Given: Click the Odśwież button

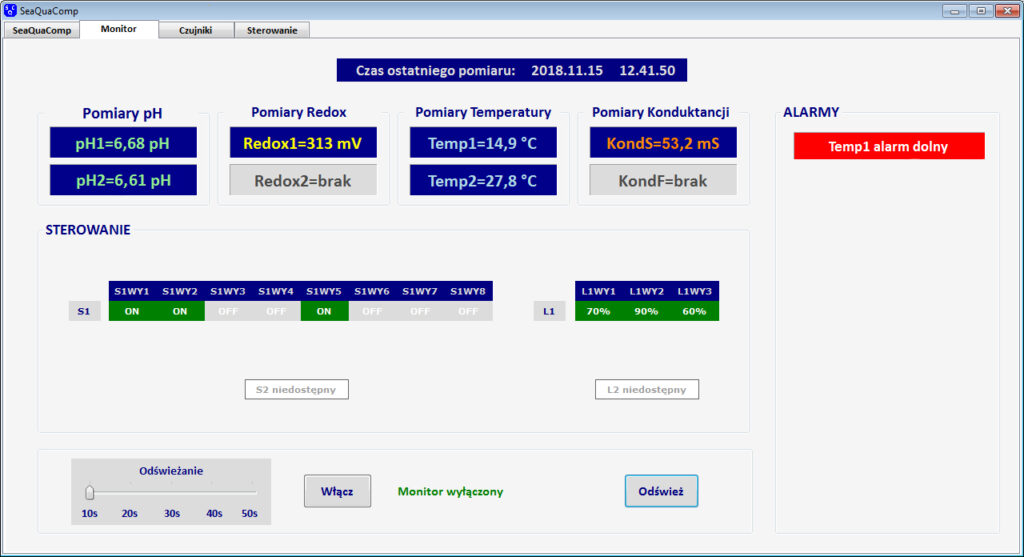Looking at the screenshot, I should (661, 491).
